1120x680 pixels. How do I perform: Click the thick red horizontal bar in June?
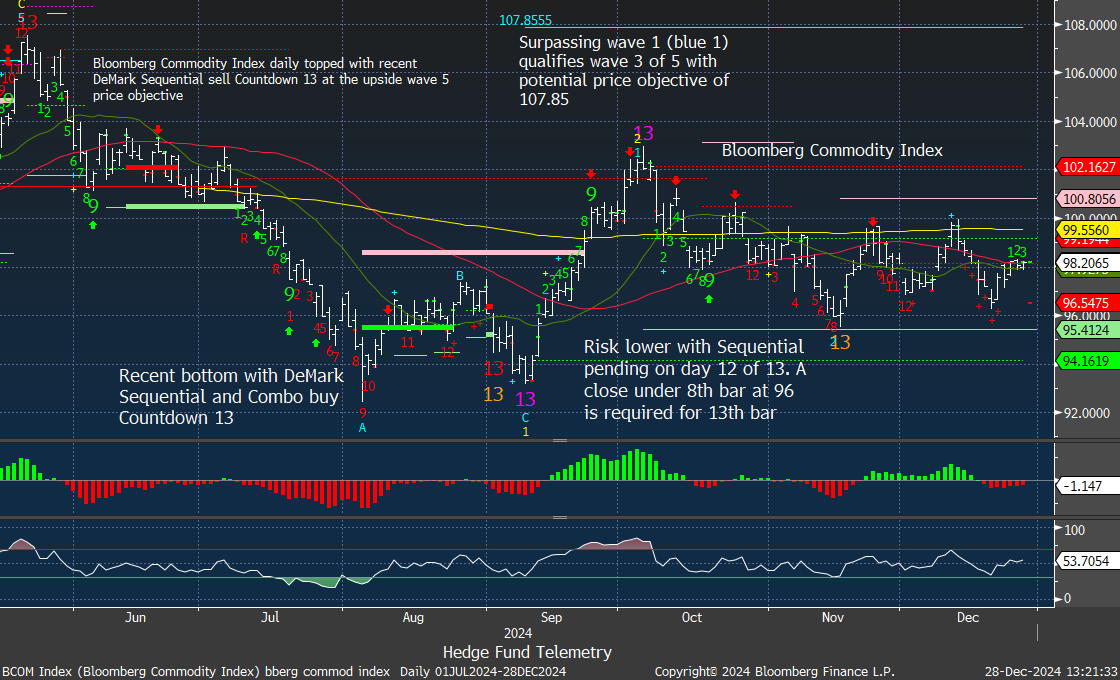(x=151, y=167)
